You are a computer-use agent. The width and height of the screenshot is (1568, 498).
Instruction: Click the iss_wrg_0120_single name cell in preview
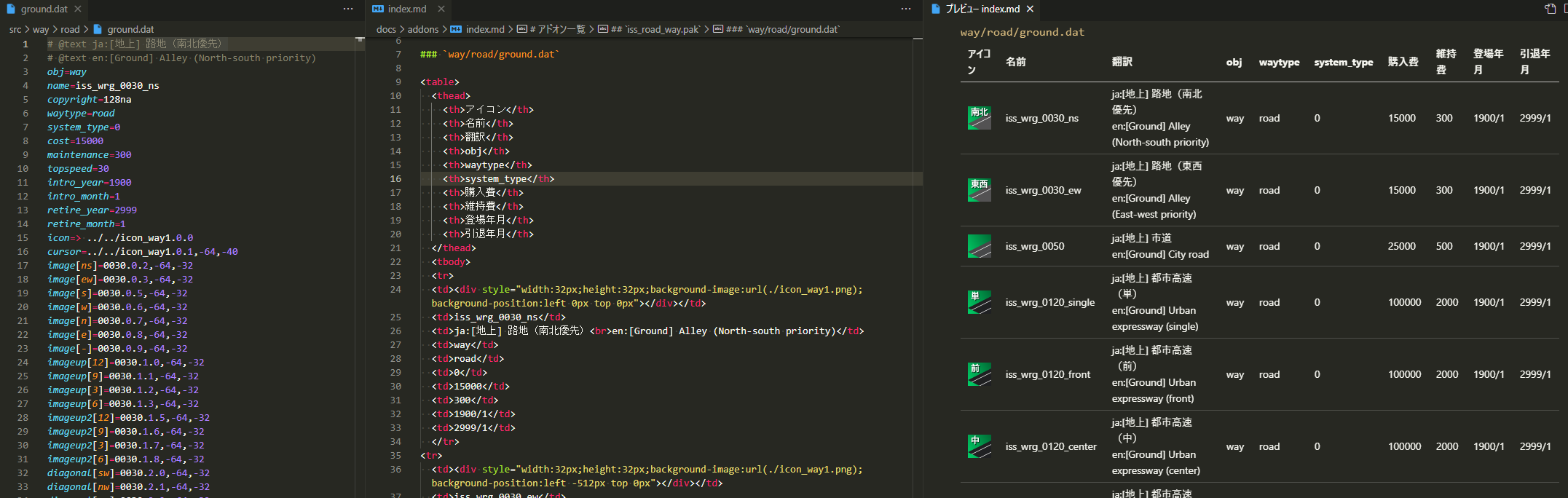pyautogui.click(x=1050, y=302)
